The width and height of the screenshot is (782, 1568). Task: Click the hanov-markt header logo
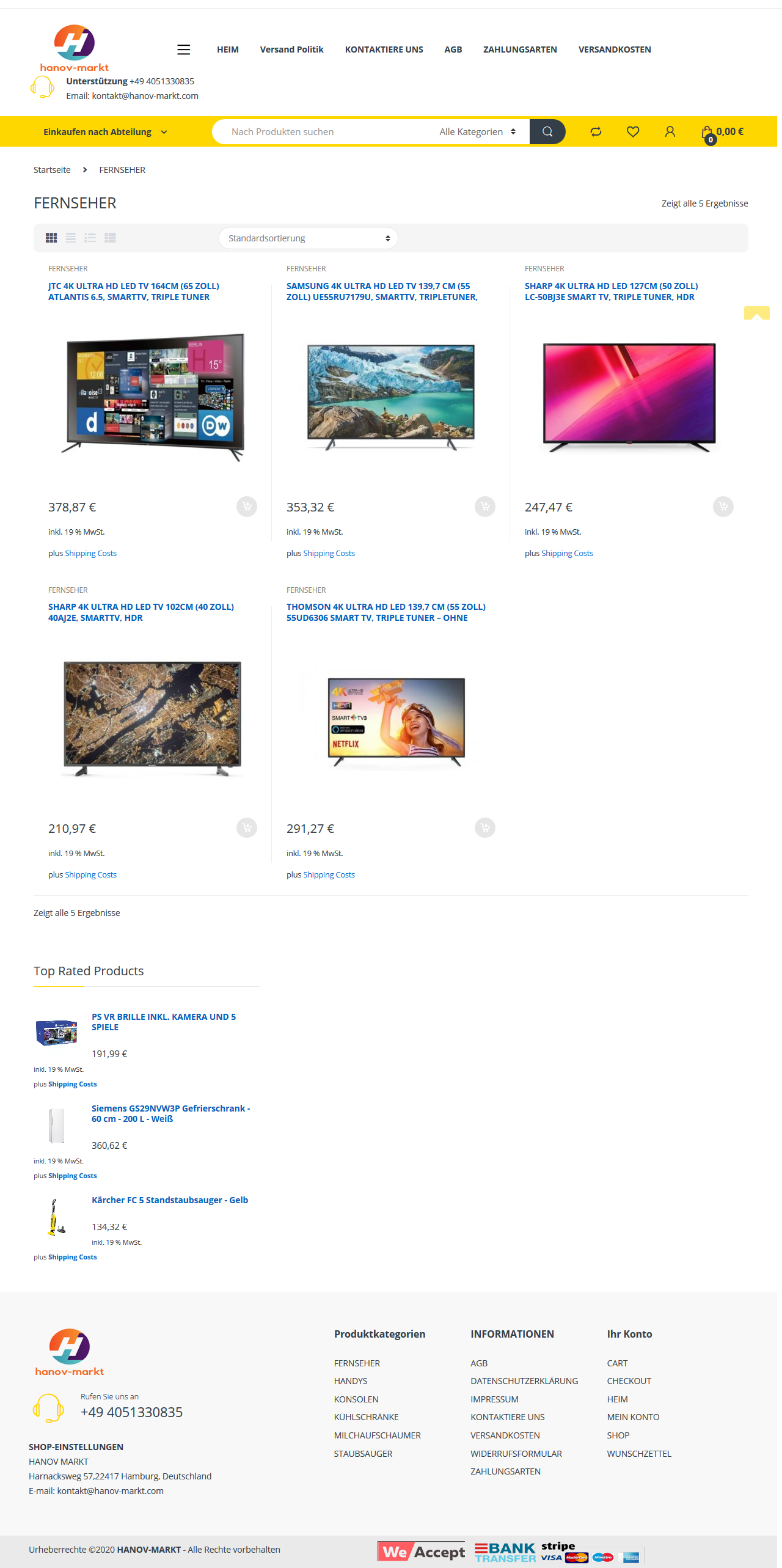coord(75,48)
